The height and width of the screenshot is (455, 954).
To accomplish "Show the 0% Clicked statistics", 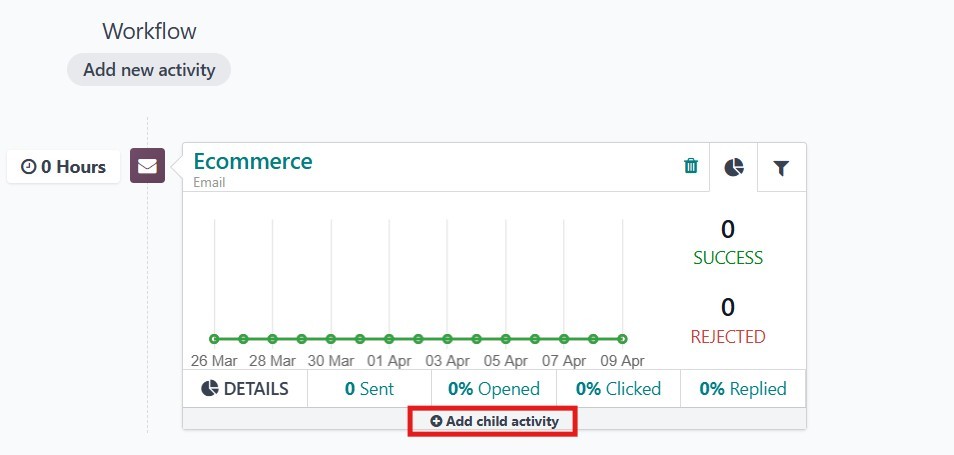I will [617, 389].
